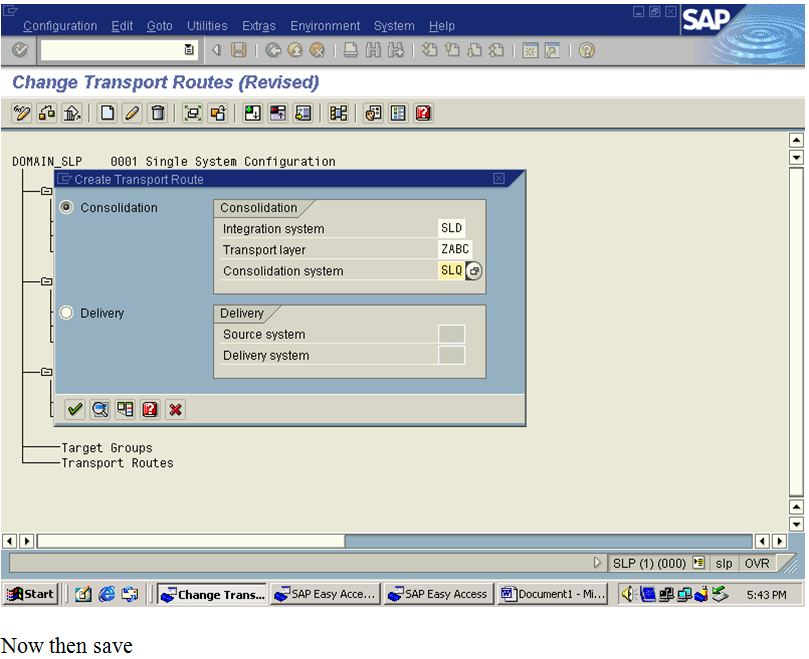Image resolution: width=809 pixels, height=659 pixels.
Task: Click the Delete trash can icon
Action: 158,113
